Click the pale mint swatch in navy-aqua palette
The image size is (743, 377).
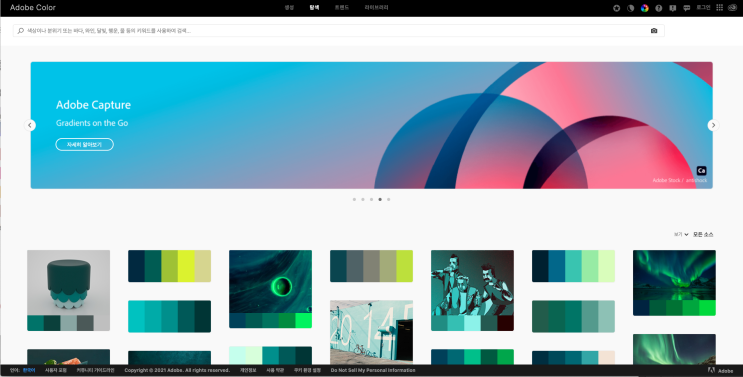click(607, 266)
